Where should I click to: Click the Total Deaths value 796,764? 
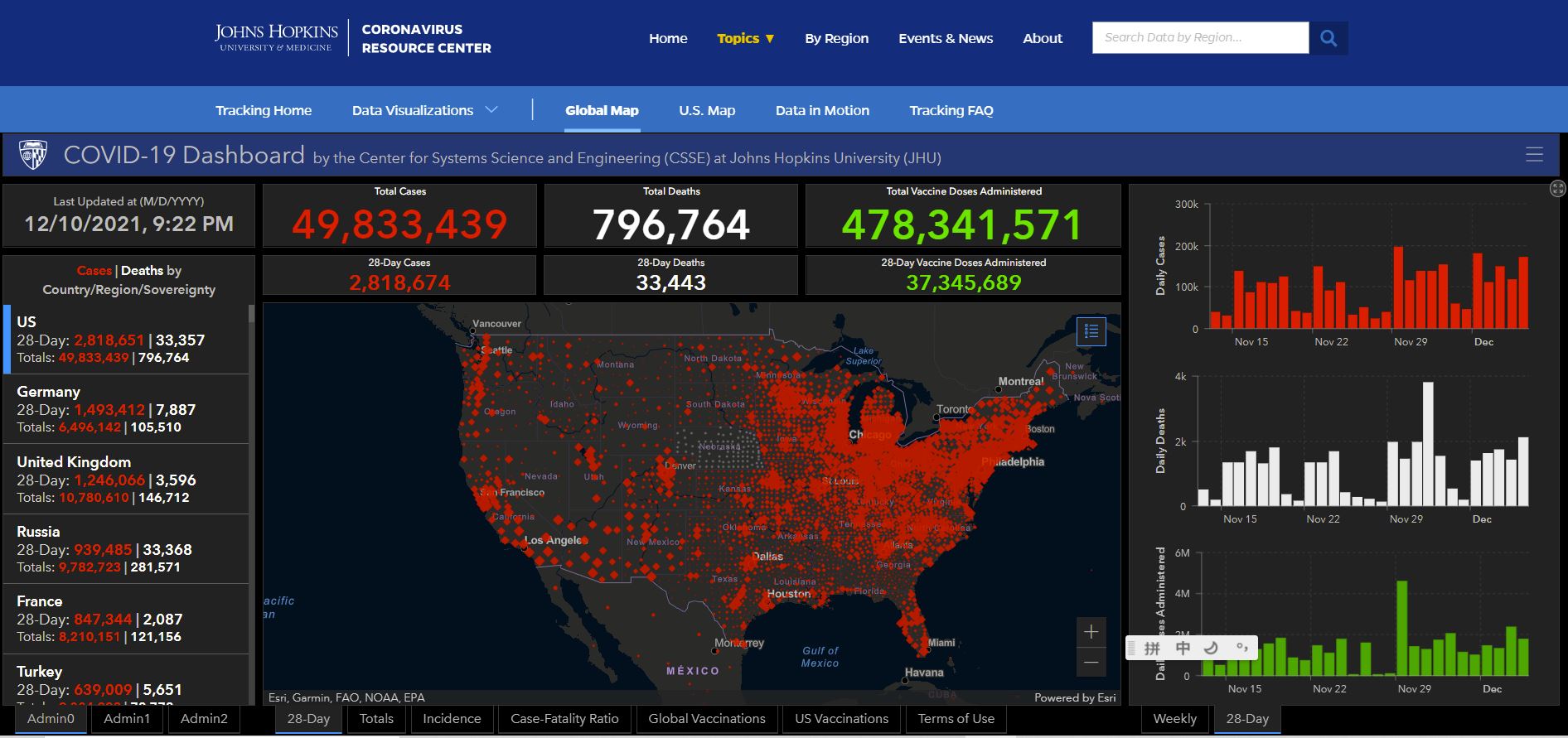coord(671,224)
